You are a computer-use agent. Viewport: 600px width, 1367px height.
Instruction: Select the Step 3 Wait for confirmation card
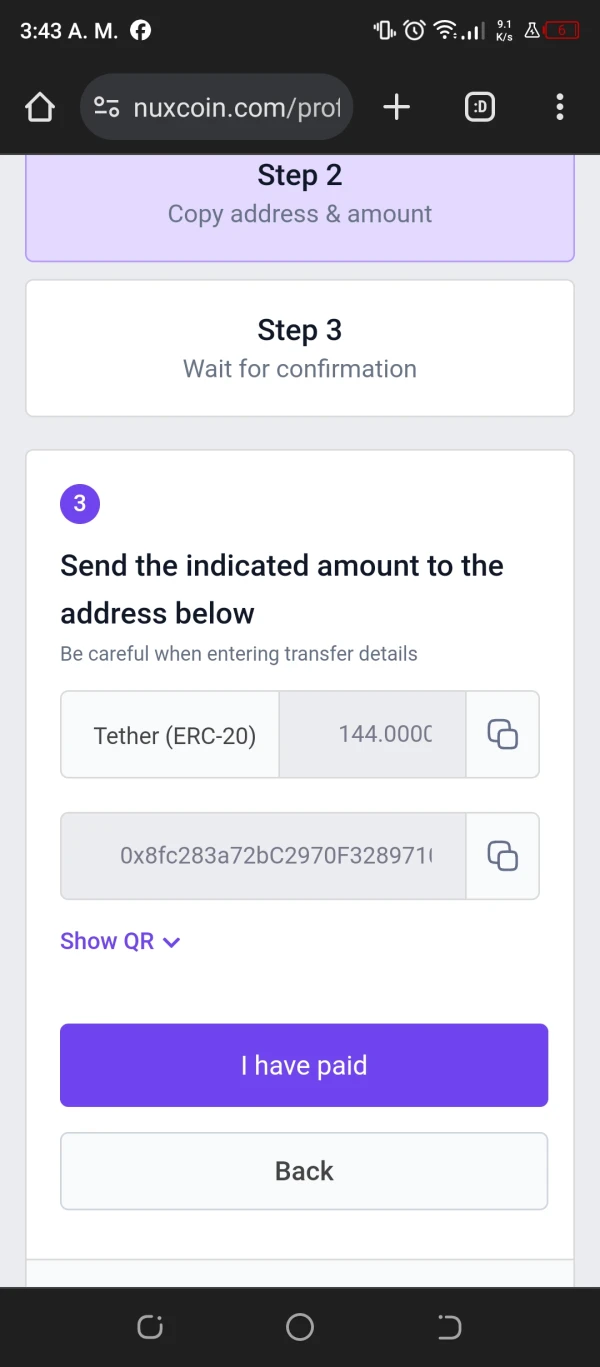(x=300, y=348)
